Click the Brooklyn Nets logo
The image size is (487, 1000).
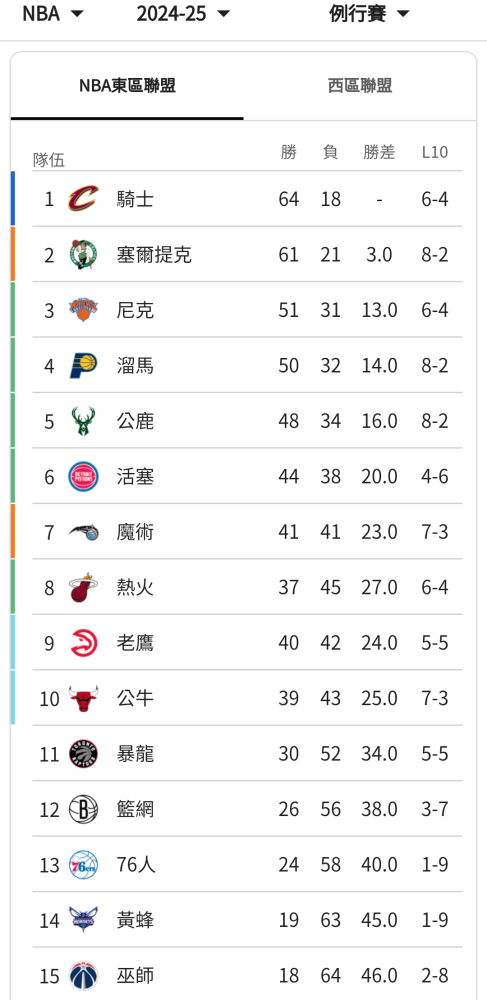pos(84,809)
